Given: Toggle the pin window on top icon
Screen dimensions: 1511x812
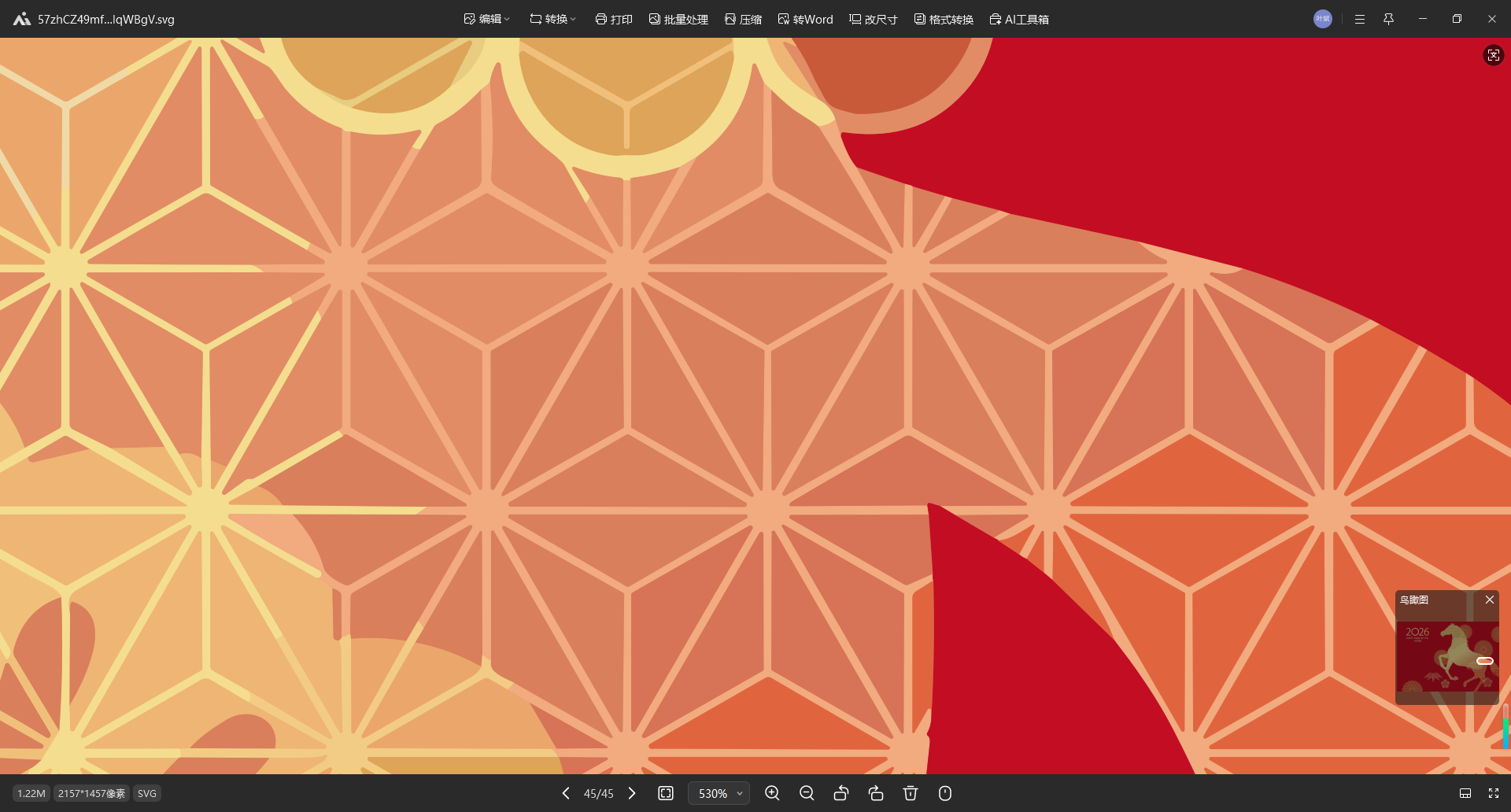Looking at the screenshot, I should click(x=1388, y=19).
